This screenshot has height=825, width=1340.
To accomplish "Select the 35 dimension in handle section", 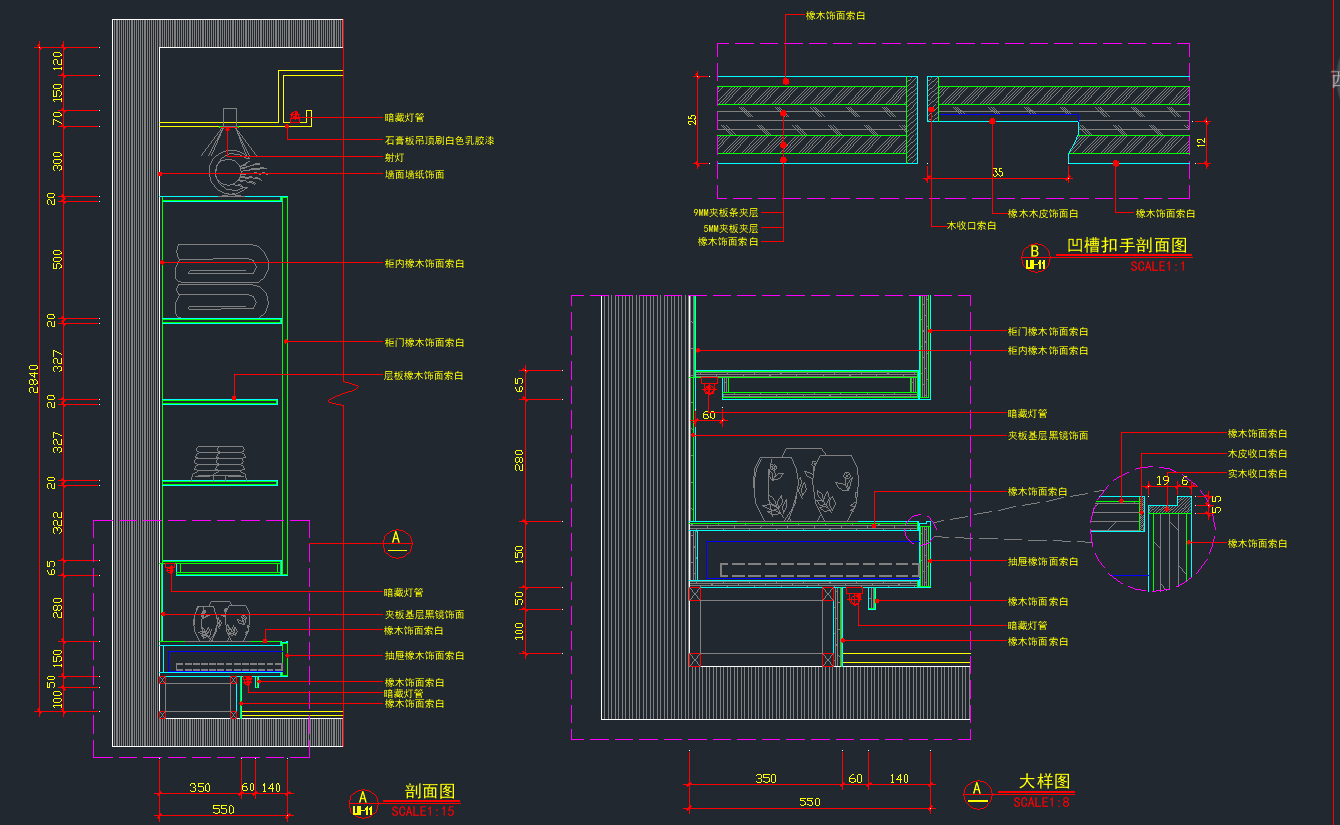I will tap(997, 172).
